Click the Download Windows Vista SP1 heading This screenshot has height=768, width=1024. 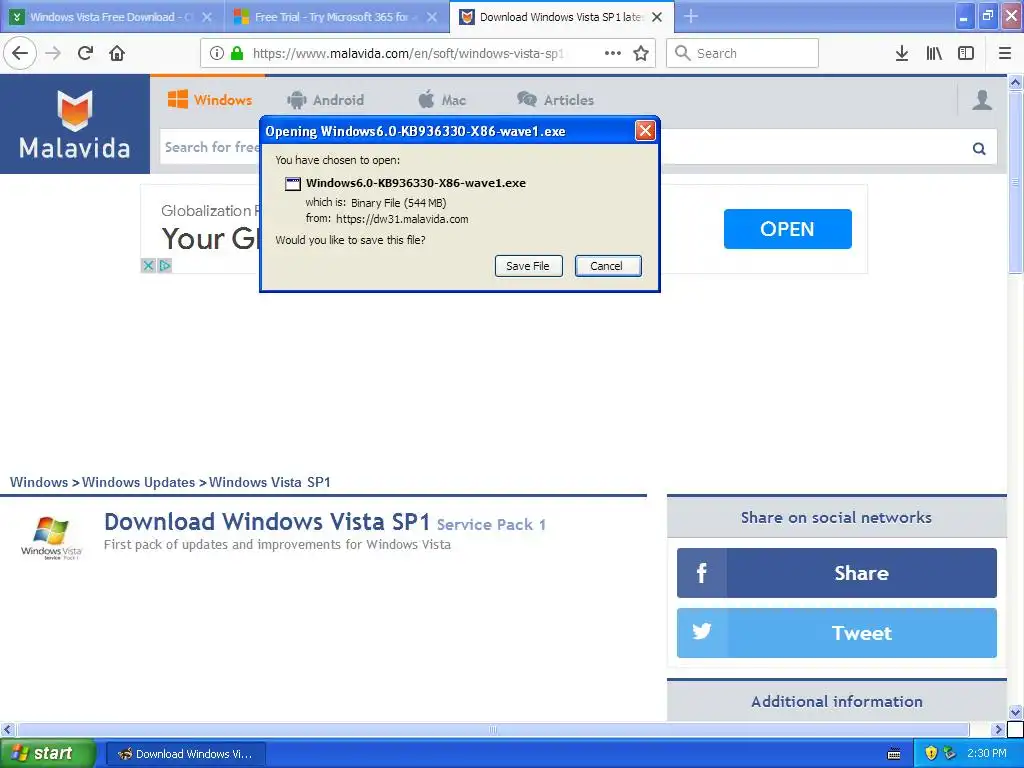pos(267,522)
